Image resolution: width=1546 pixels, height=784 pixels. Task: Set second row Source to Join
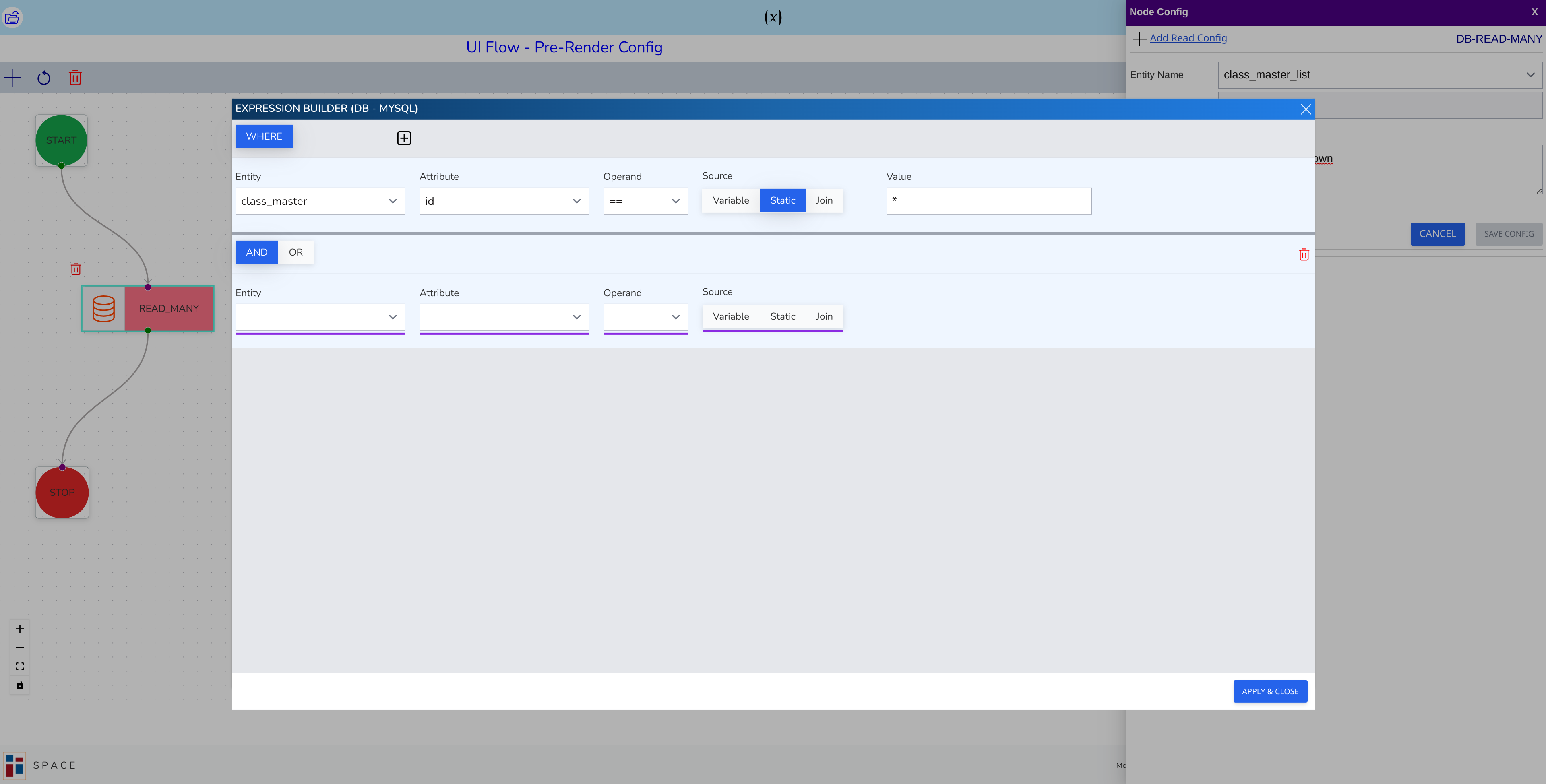pos(824,316)
